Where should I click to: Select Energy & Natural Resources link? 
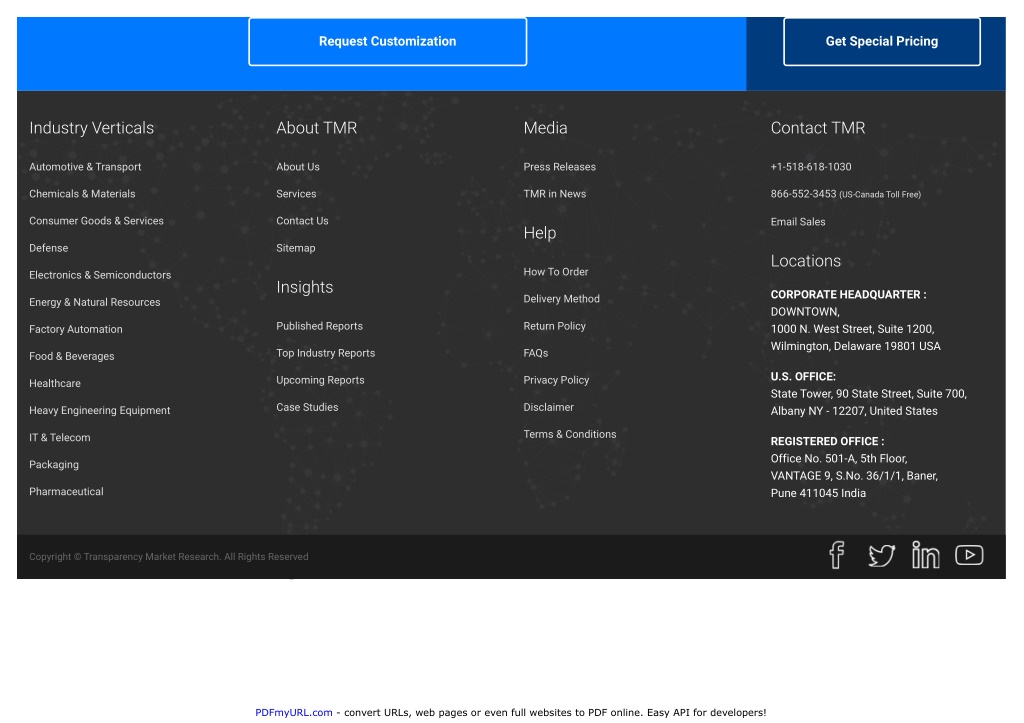point(95,302)
